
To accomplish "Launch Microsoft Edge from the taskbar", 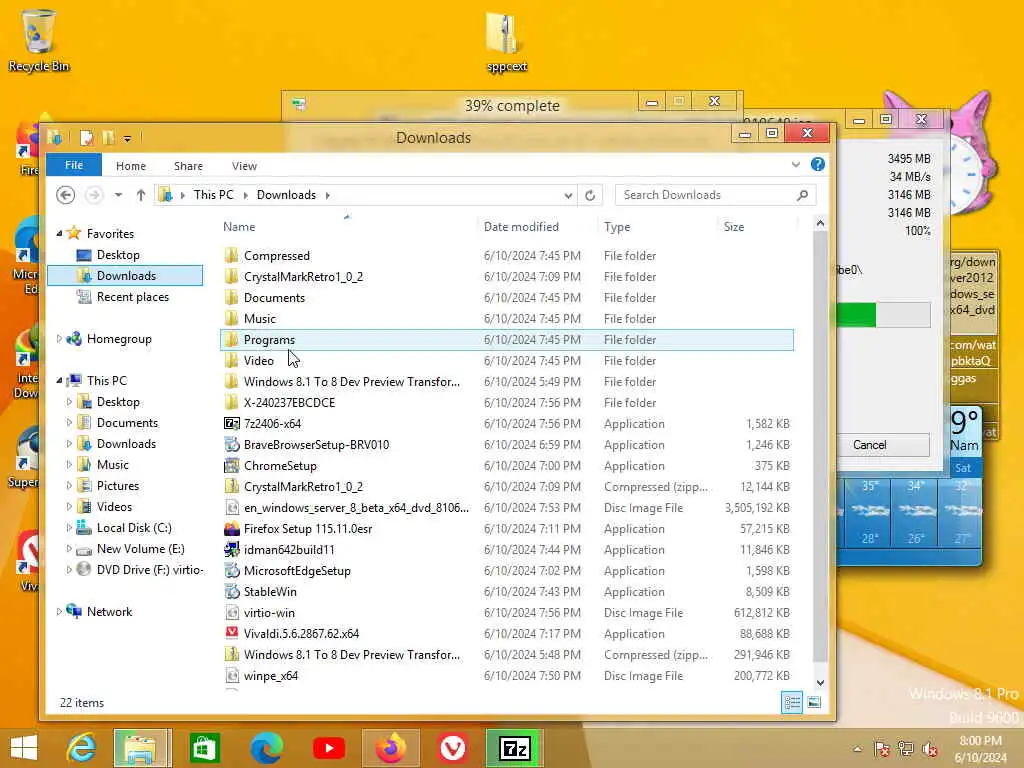I will coord(266,748).
